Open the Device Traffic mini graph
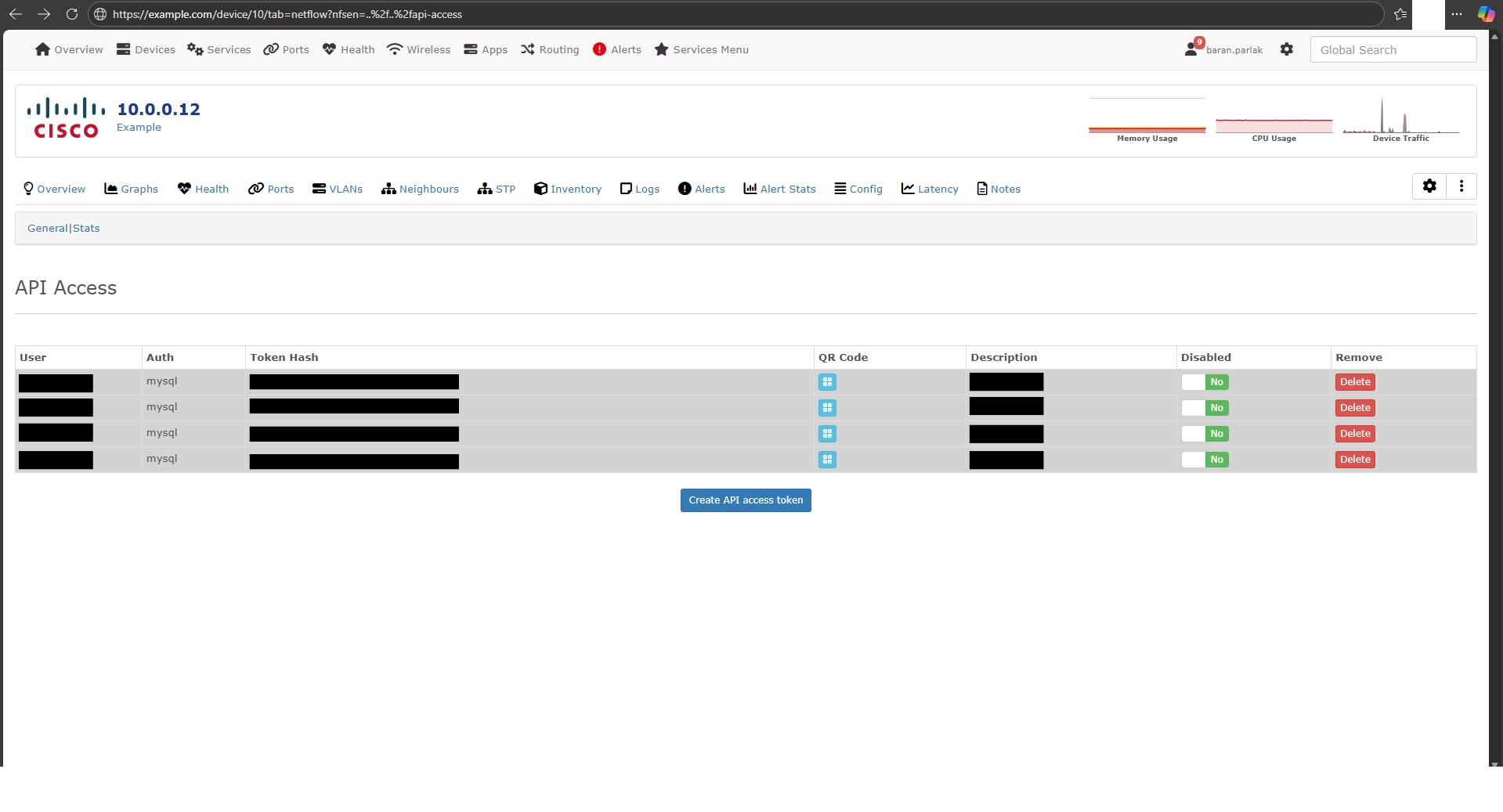1503x812 pixels. (x=1401, y=120)
